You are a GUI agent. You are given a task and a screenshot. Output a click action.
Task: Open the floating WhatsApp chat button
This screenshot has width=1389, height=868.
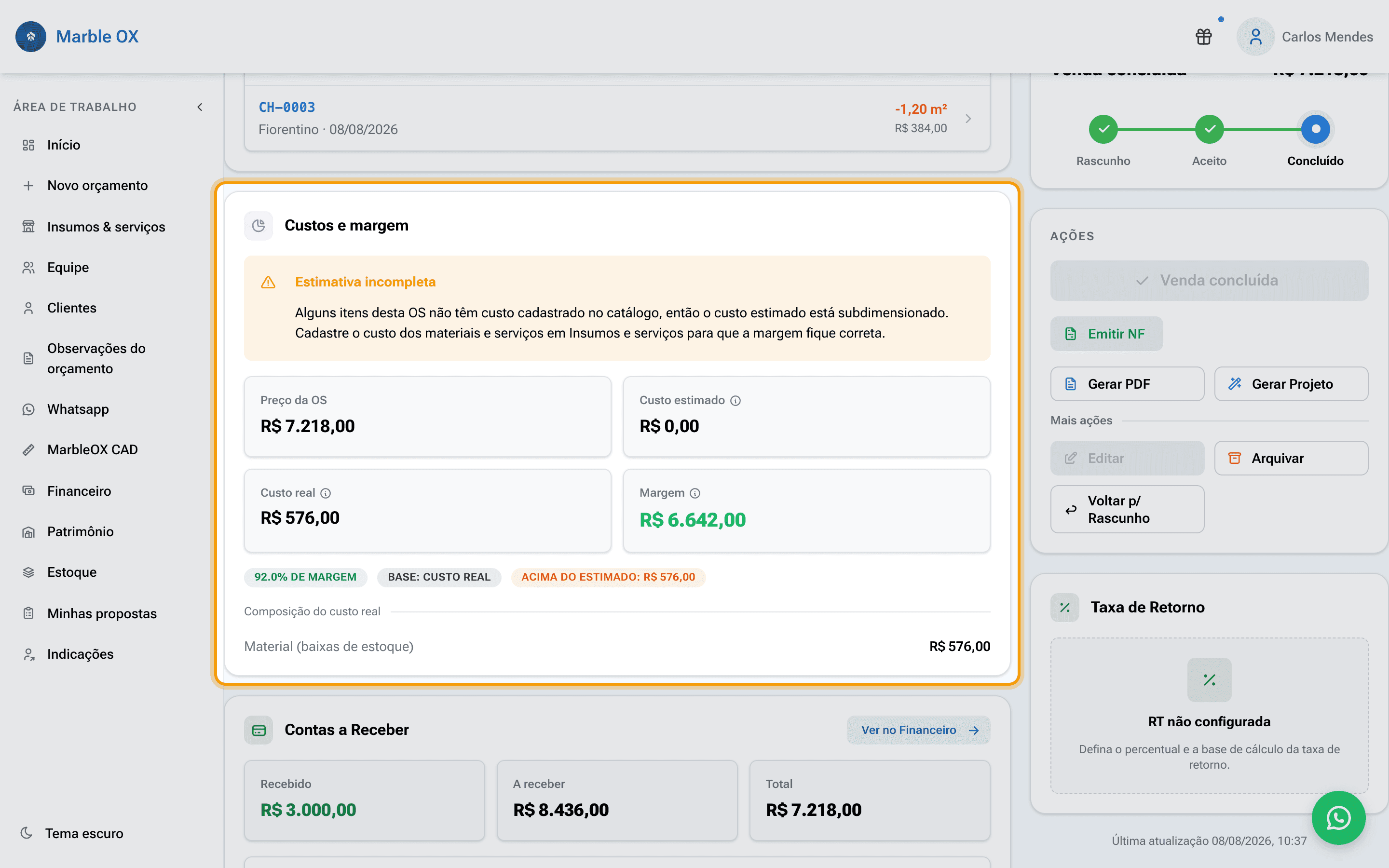pyautogui.click(x=1338, y=818)
